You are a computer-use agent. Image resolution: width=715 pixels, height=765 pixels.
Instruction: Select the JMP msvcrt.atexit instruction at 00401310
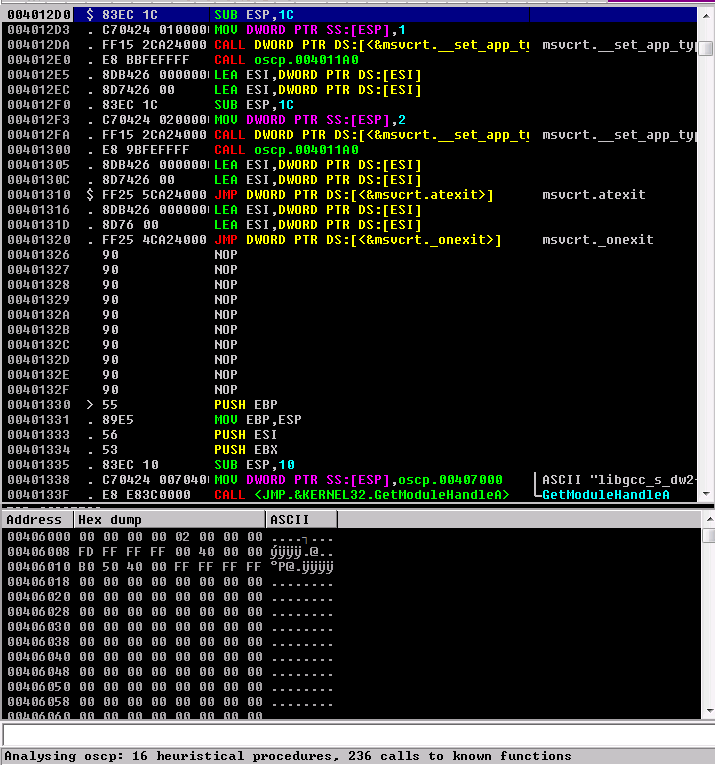click(349, 195)
